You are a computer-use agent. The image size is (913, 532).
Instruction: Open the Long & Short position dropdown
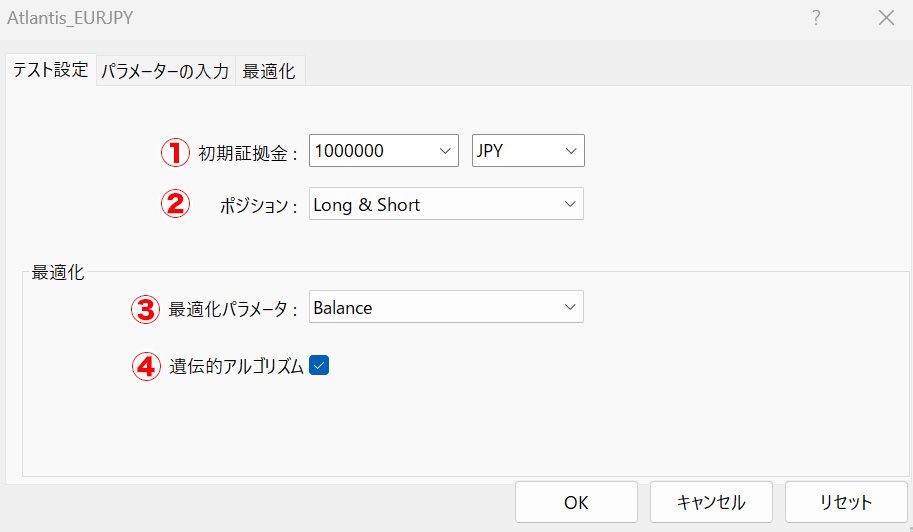click(446, 204)
